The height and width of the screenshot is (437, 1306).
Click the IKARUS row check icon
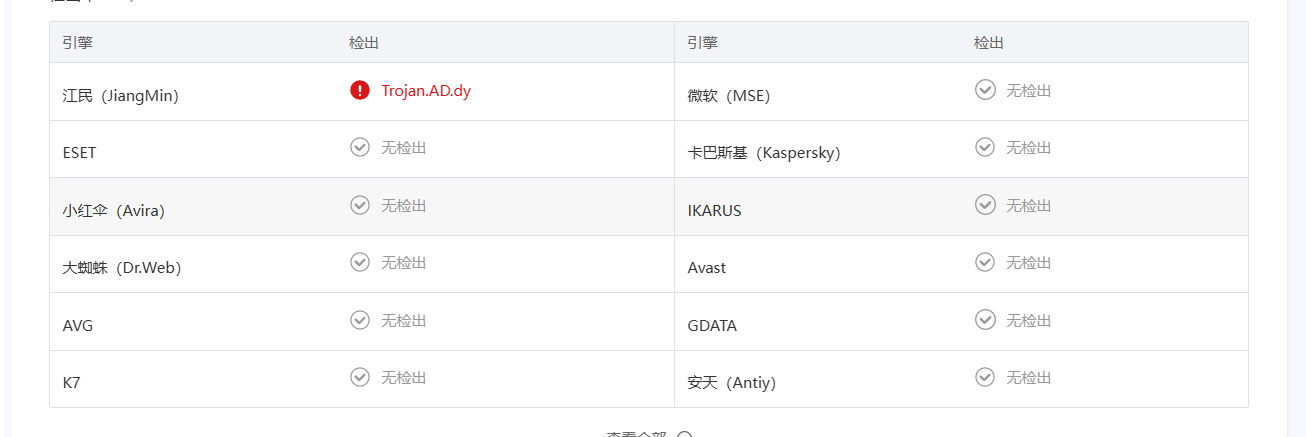985,205
